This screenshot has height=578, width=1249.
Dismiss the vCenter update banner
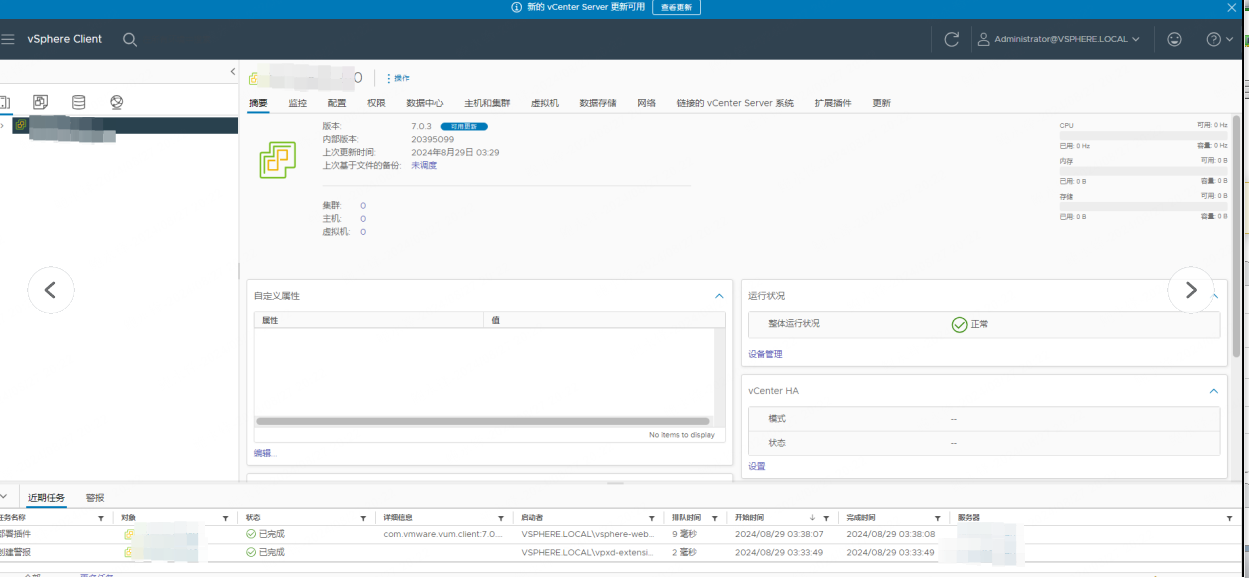click(1232, 7)
